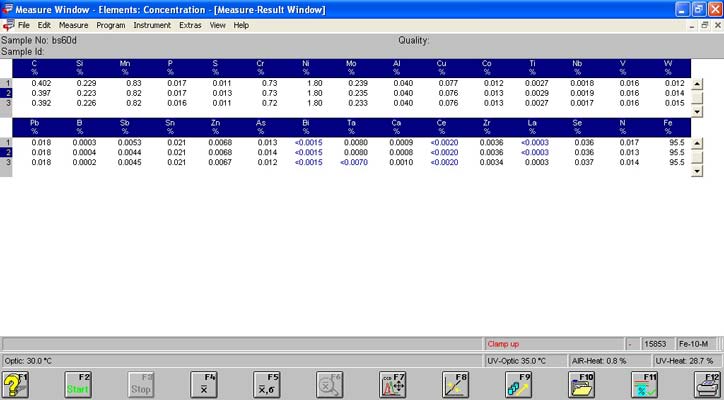Image resolution: width=724 pixels, height=400 pixels.
Task: Start measurement with F2 Start
Action: coord(78,384)
